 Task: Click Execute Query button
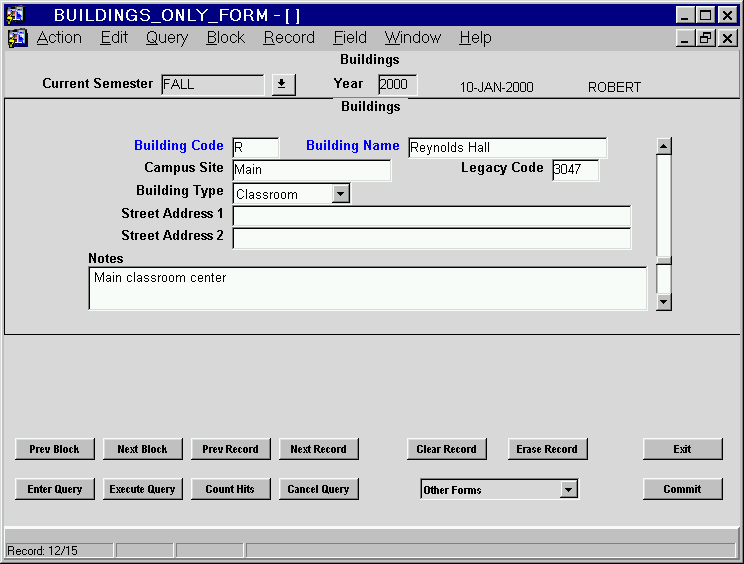(x=142, y=489)
